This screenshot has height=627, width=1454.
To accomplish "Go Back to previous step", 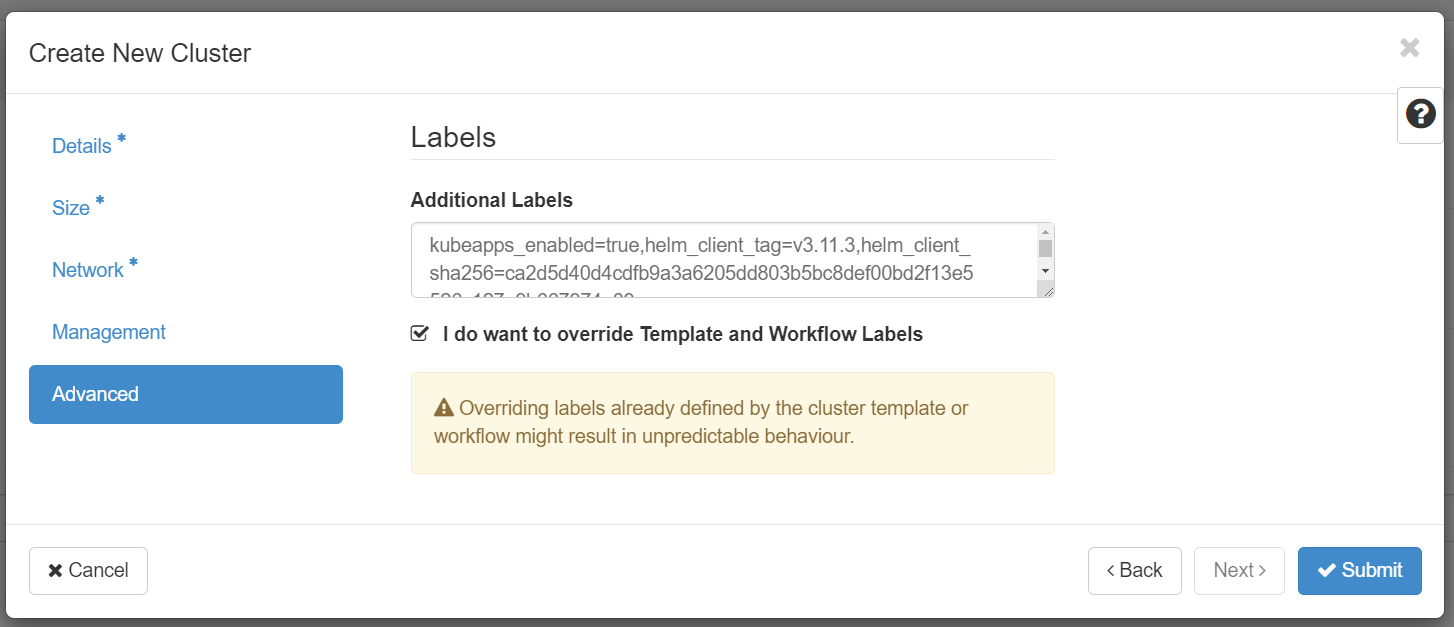I will 1134,570.
